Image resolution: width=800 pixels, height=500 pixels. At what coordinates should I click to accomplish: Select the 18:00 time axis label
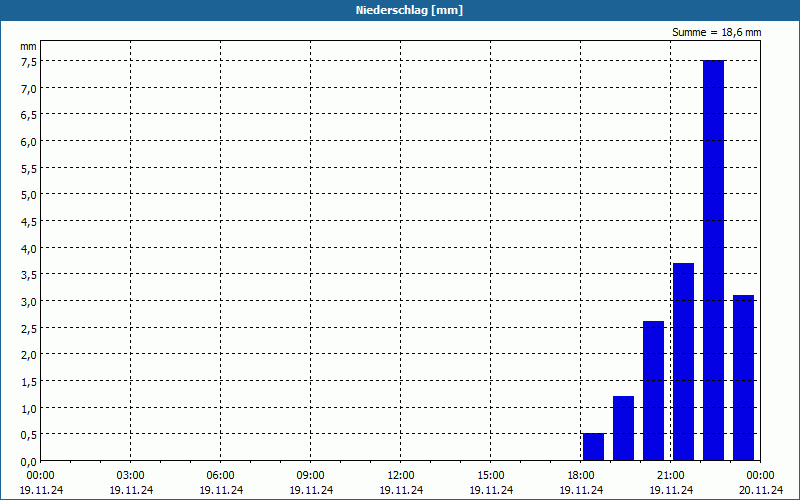(x=581, y=476)
